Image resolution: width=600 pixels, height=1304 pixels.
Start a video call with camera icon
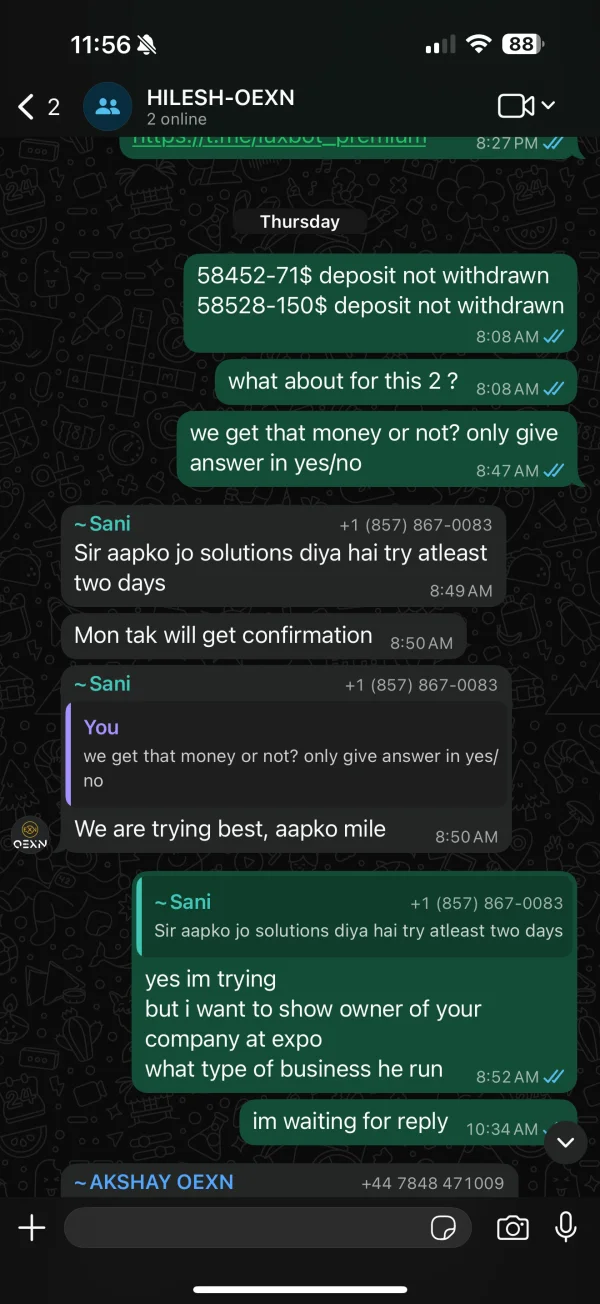(x=515, y=106)
